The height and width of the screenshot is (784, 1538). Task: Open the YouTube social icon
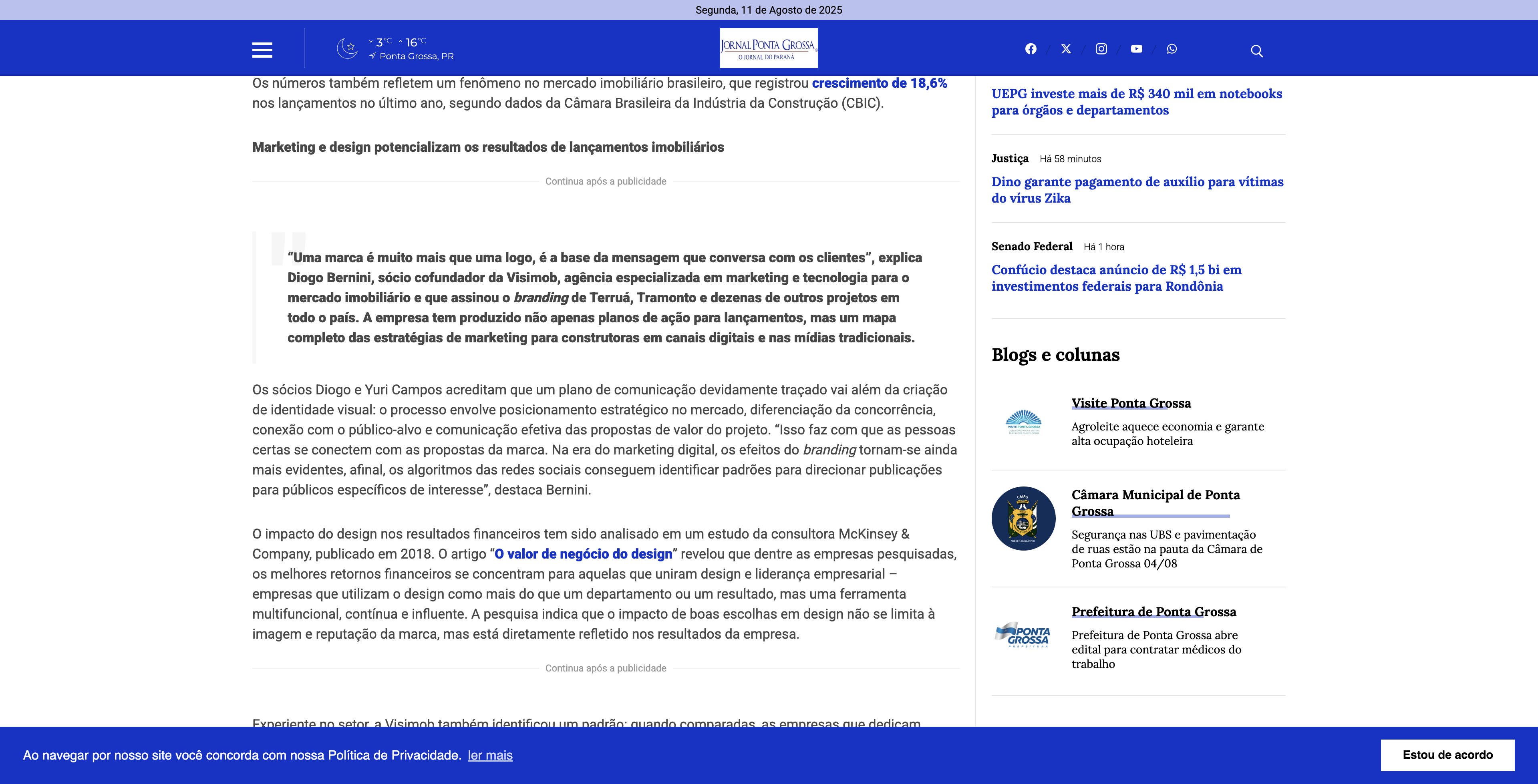coord(1137,49)
